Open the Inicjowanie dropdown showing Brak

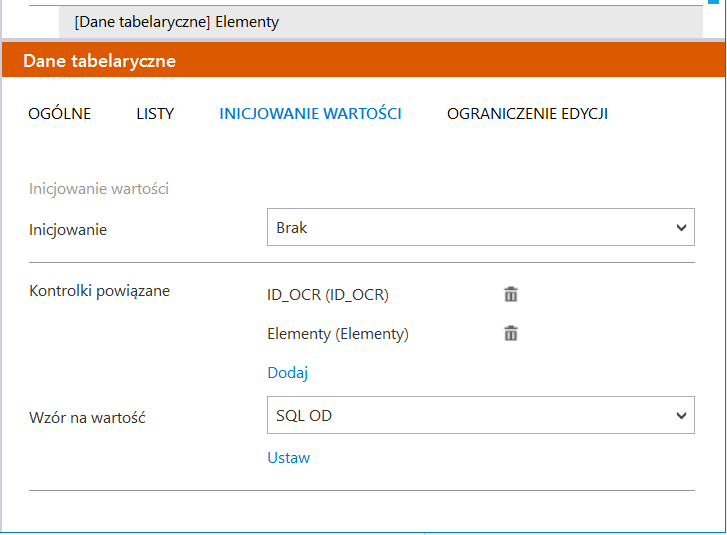[480, 228]
